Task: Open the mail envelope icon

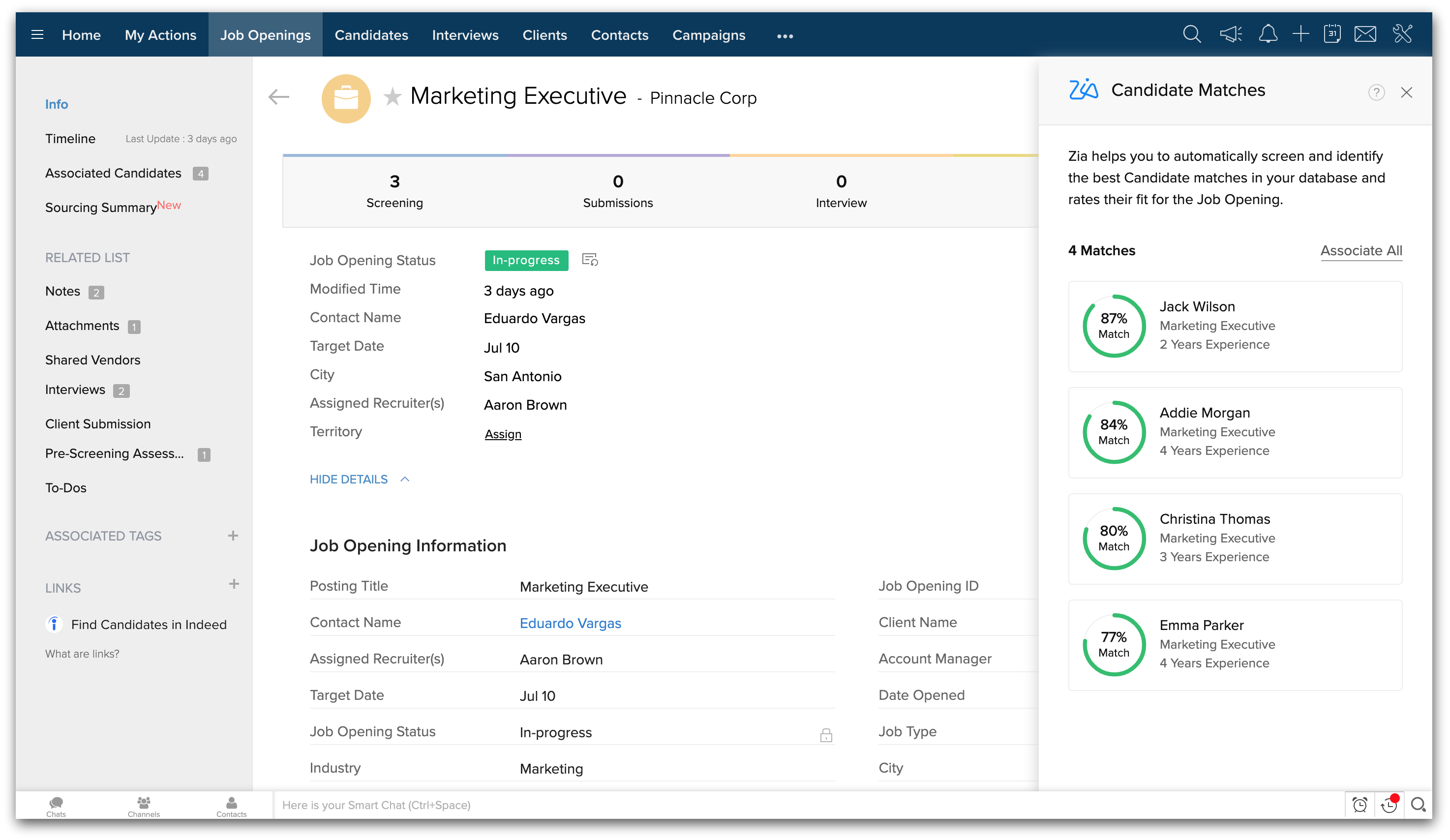Action: [1365, 34]
